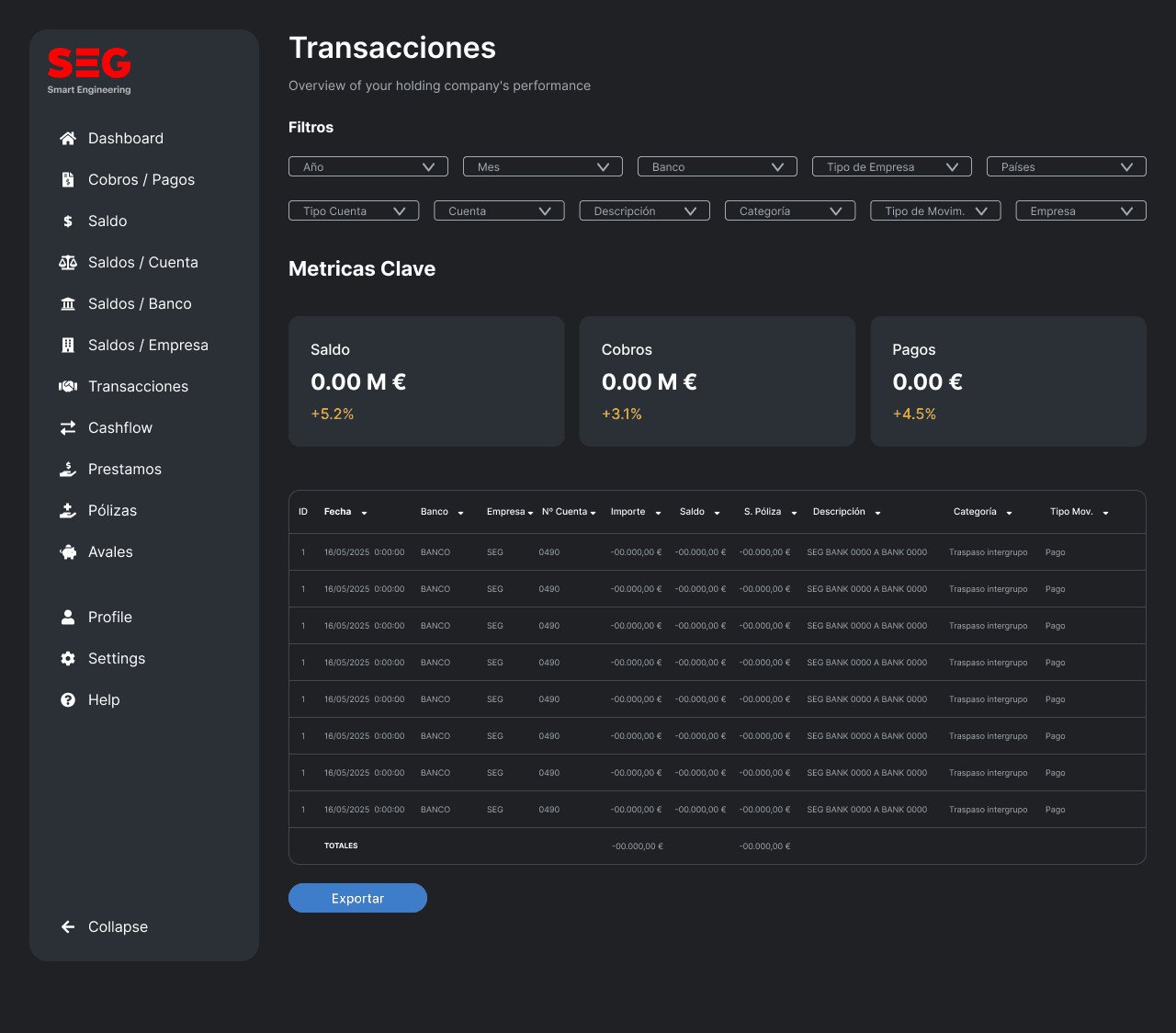Click the question mark Help icon

(68, 700)
